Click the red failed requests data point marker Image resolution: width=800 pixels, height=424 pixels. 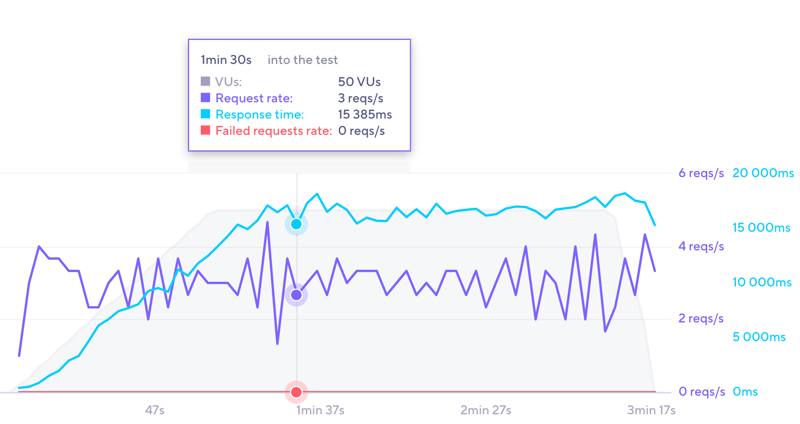tap(296, 392)
